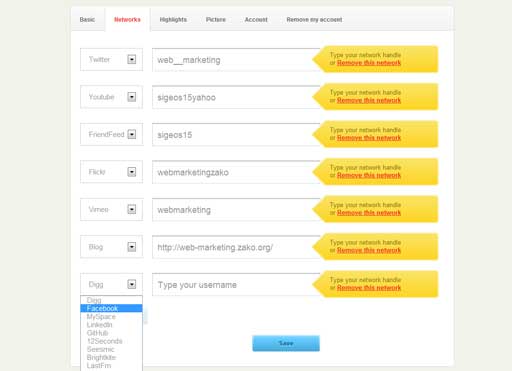Viewport: 512px width, 371px height.
Task: Choose Facebook from the open list
Action: 111,308
